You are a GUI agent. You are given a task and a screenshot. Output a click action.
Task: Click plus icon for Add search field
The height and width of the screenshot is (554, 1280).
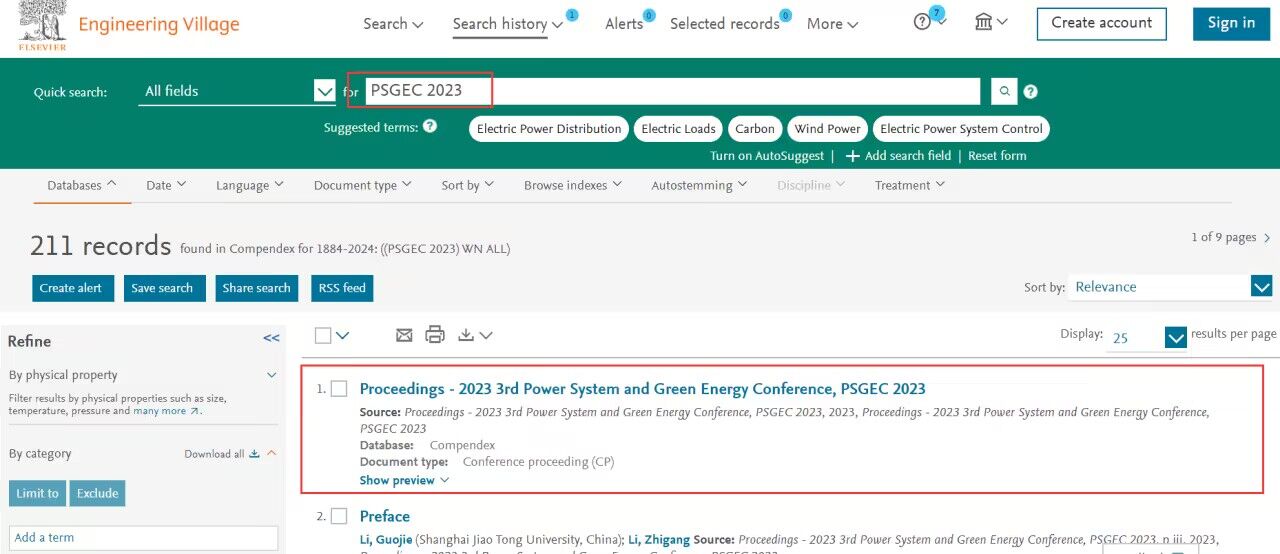click(852, 156)
